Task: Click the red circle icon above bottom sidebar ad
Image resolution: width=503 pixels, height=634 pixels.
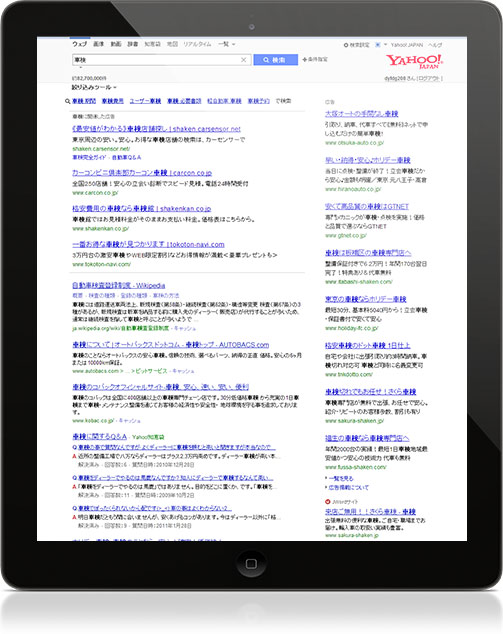Action: (328, 501)
